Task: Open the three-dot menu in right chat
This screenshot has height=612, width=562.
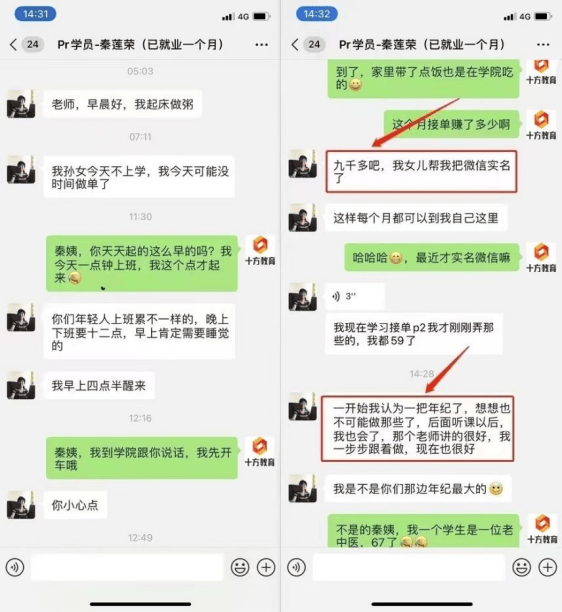Action: (x=543, y=45)
